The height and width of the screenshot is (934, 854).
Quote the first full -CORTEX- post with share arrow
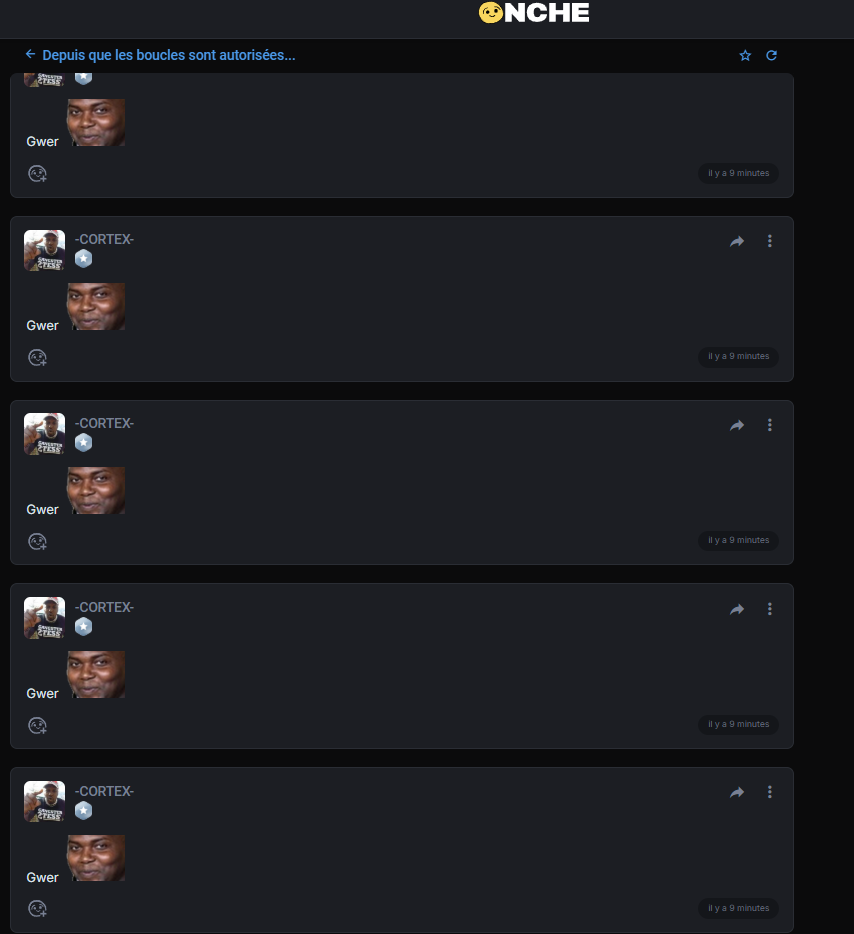[737, 241]
